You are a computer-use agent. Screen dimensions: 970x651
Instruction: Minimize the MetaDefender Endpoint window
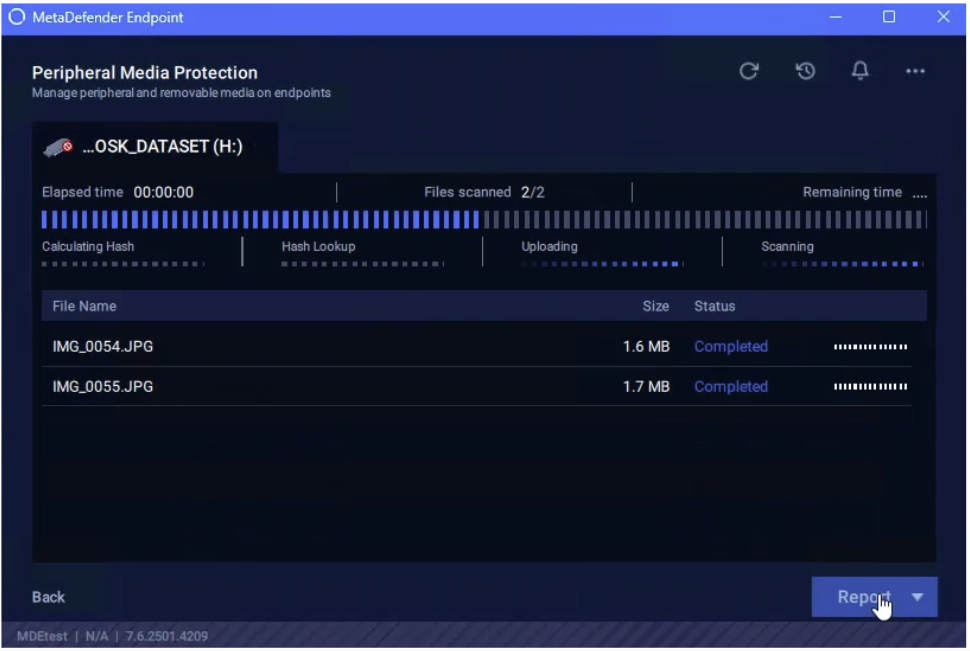835,17
